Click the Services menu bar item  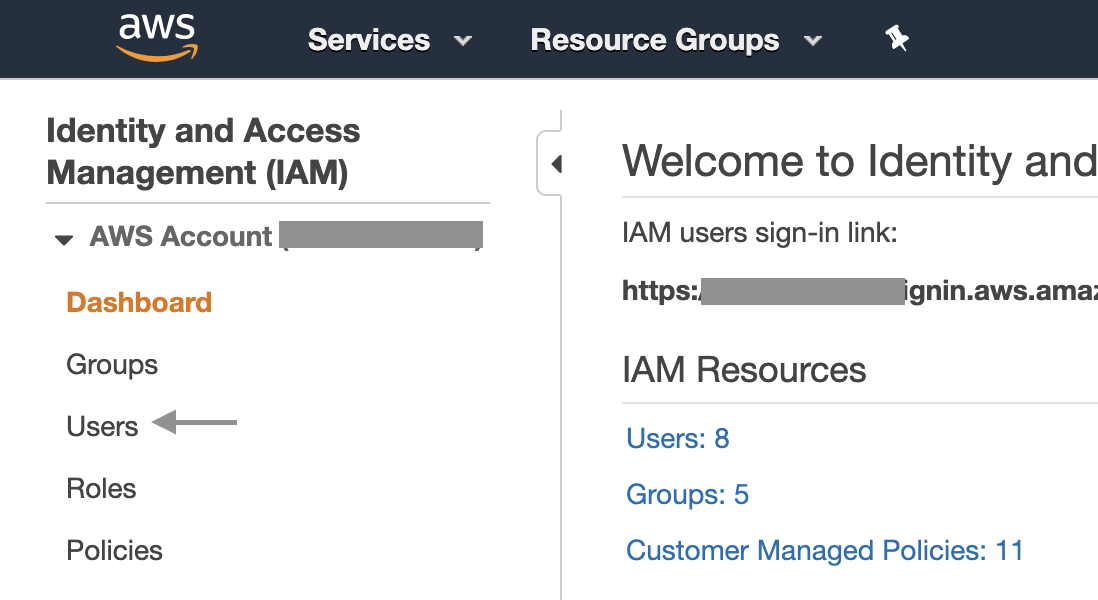[369, 40]
